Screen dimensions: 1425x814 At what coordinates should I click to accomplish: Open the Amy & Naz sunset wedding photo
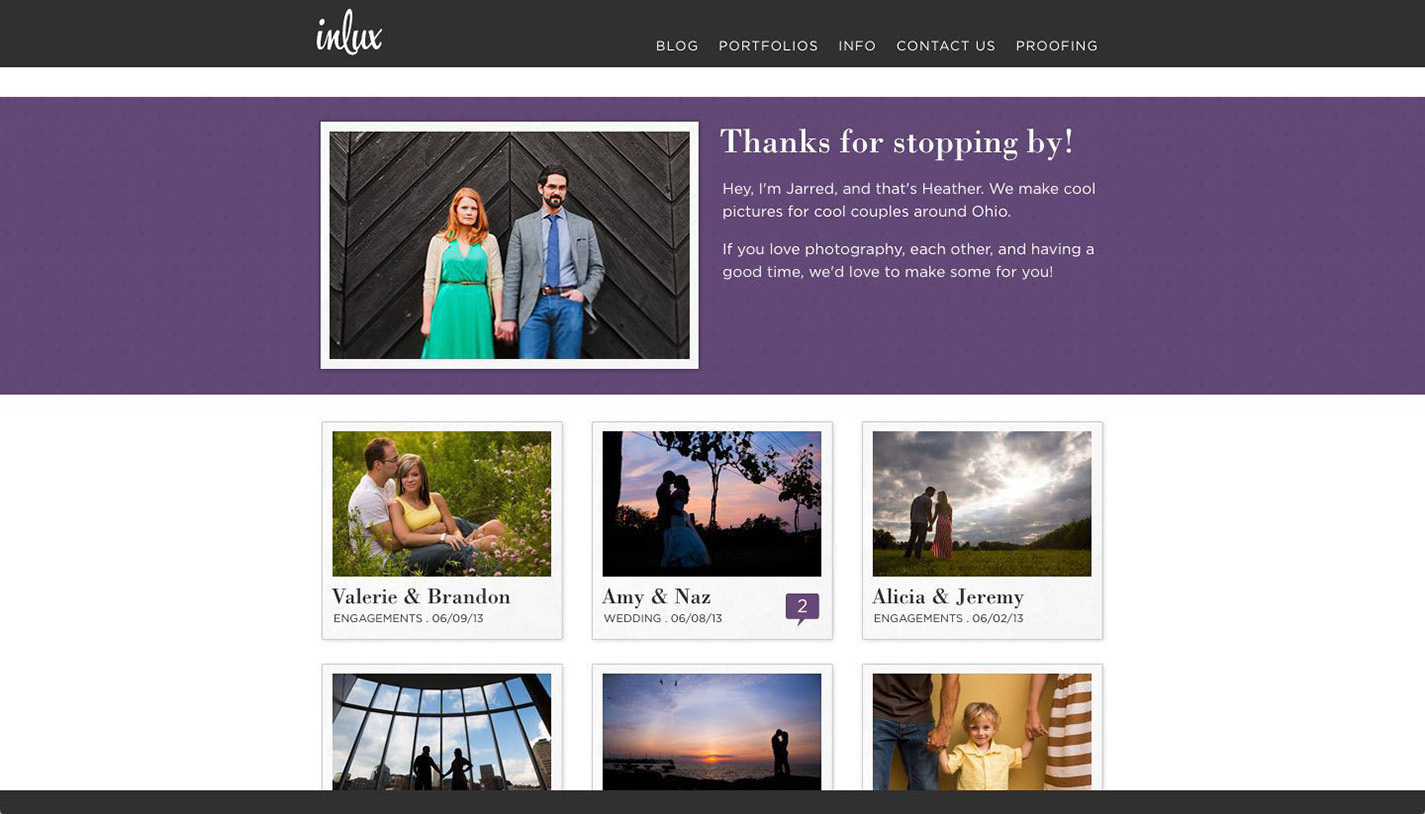click(x=711, y=503)
